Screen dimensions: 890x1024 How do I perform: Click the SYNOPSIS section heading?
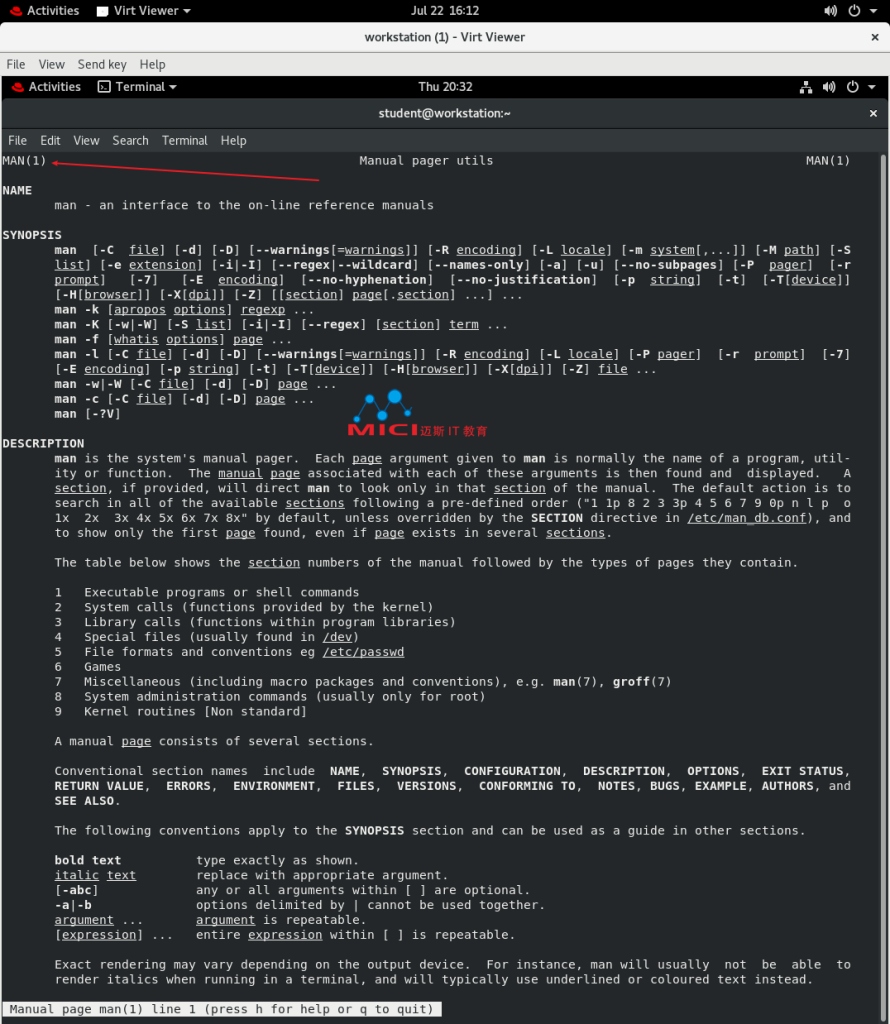pyautogui.click(x=32, y=235)
